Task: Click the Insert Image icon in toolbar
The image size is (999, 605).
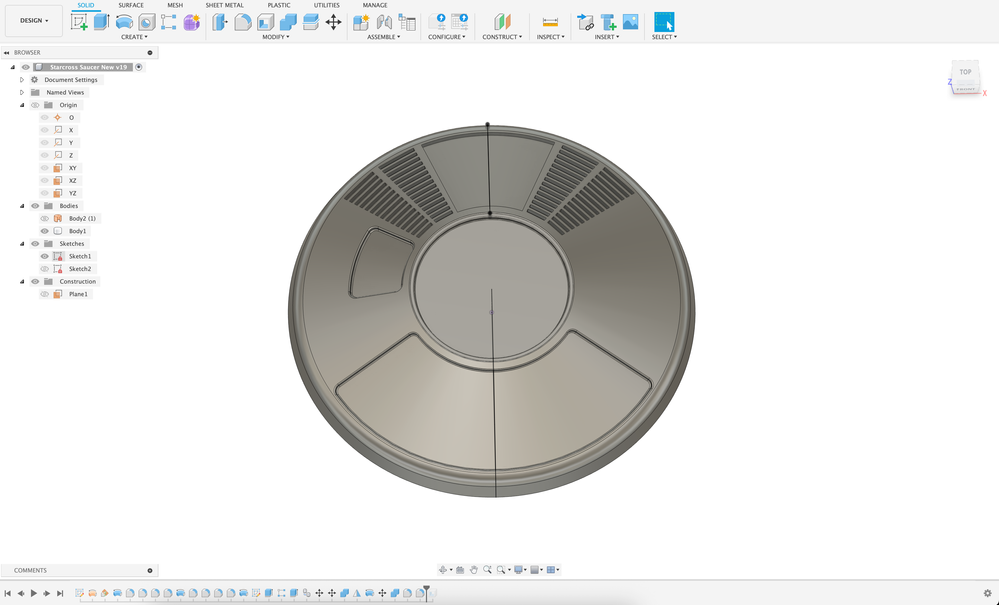Action: point(630,22)
